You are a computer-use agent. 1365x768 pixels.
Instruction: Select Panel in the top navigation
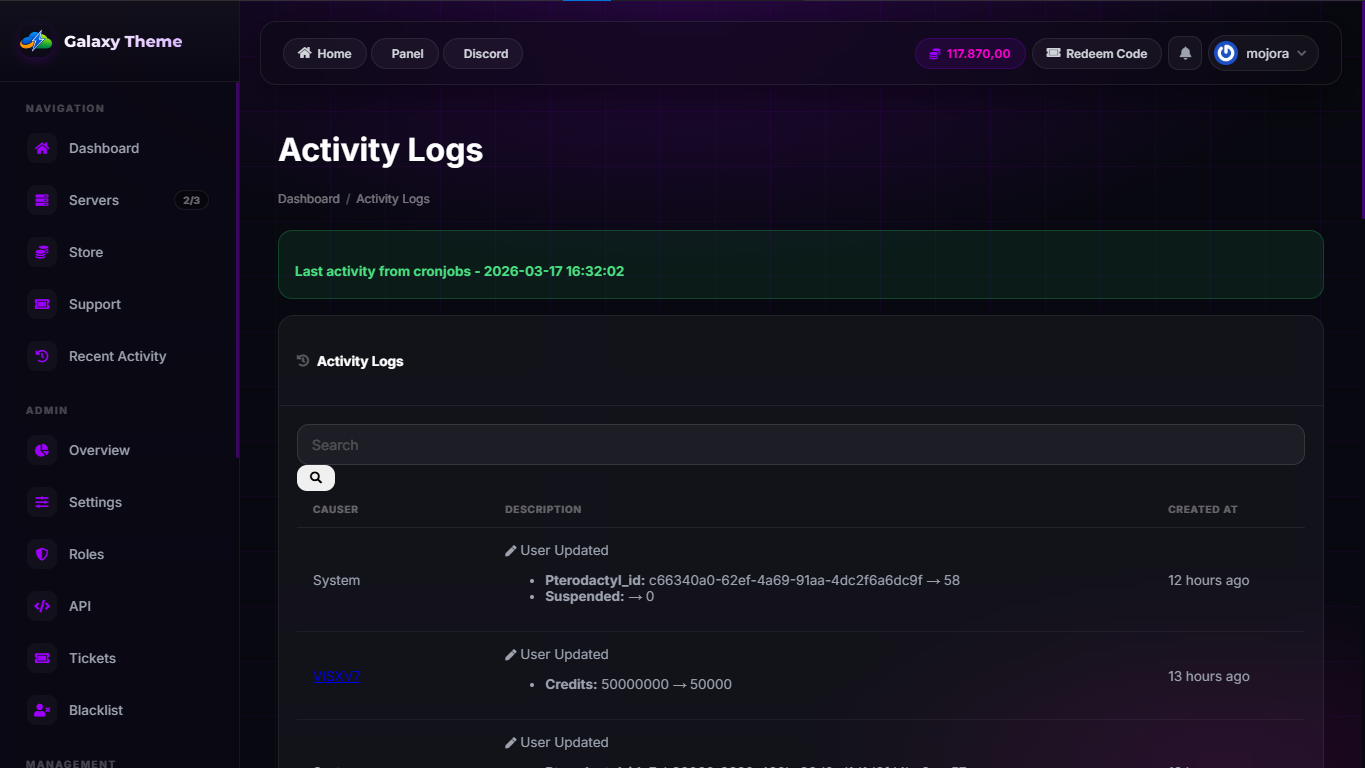coord(406,54)
